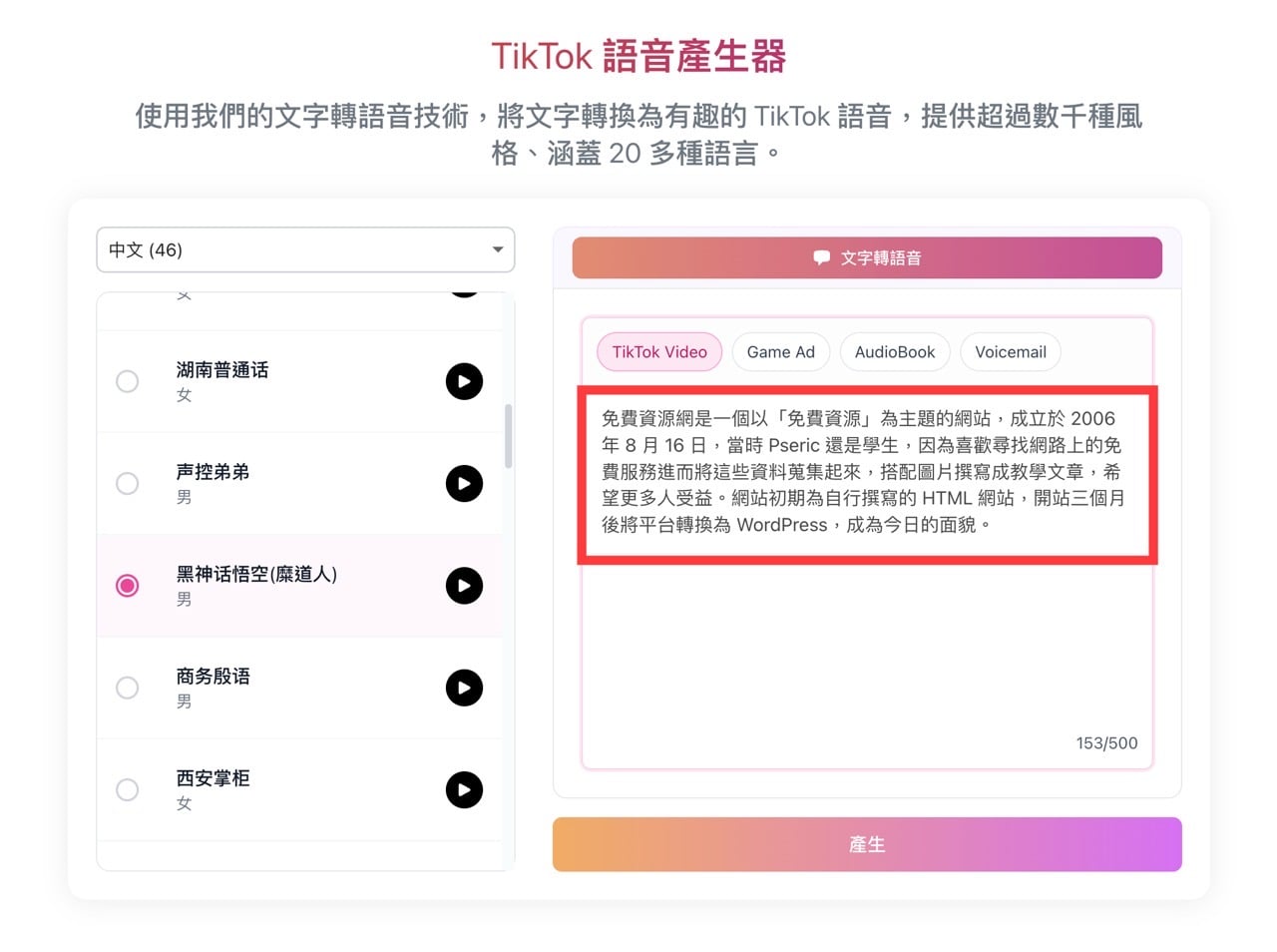Click the TikTok 語音產生器 heading
This screenshot has height=952, width=1277.
(x=638, y=56)
